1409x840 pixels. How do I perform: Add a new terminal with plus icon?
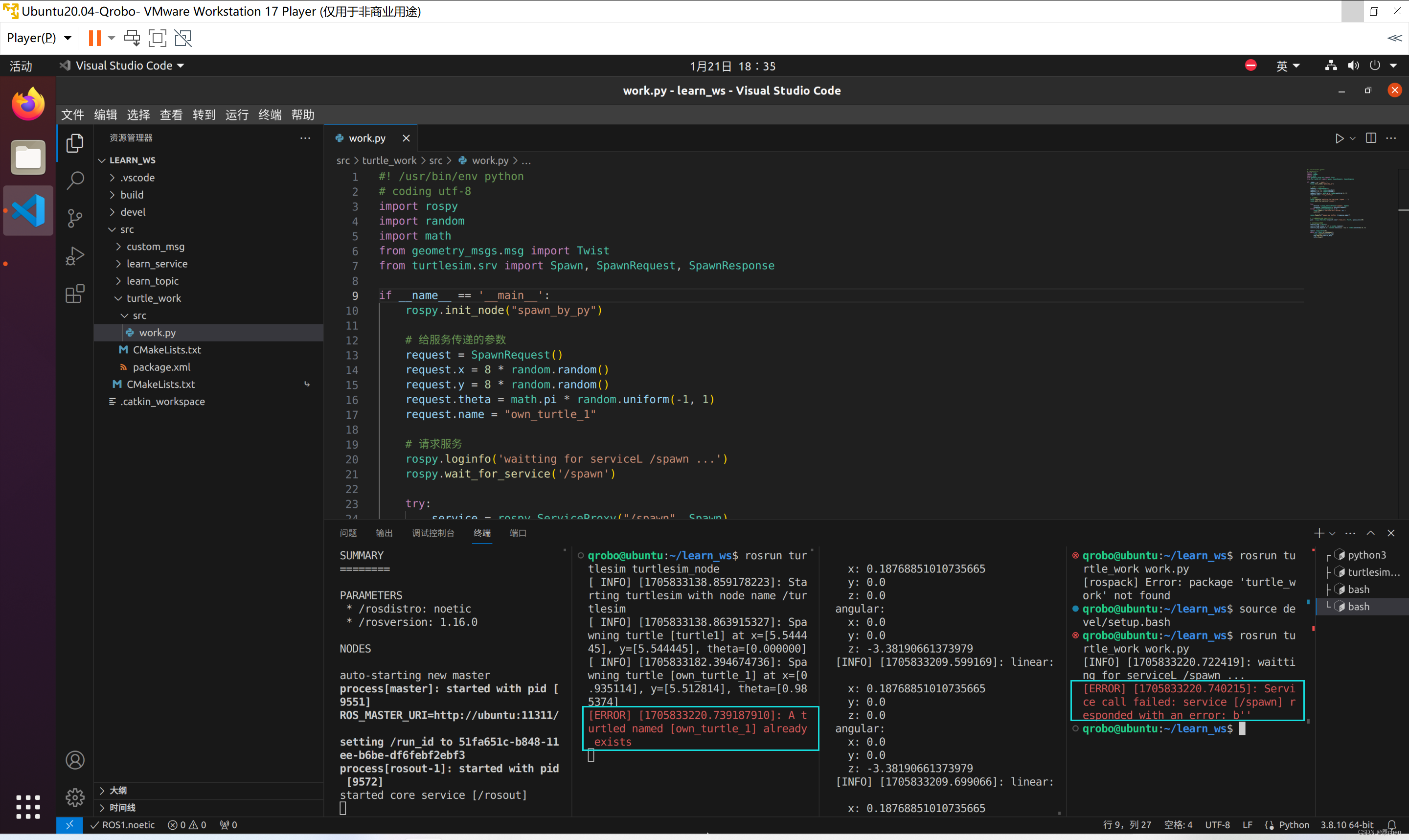pyautogui.click(x=1318, y=533)
